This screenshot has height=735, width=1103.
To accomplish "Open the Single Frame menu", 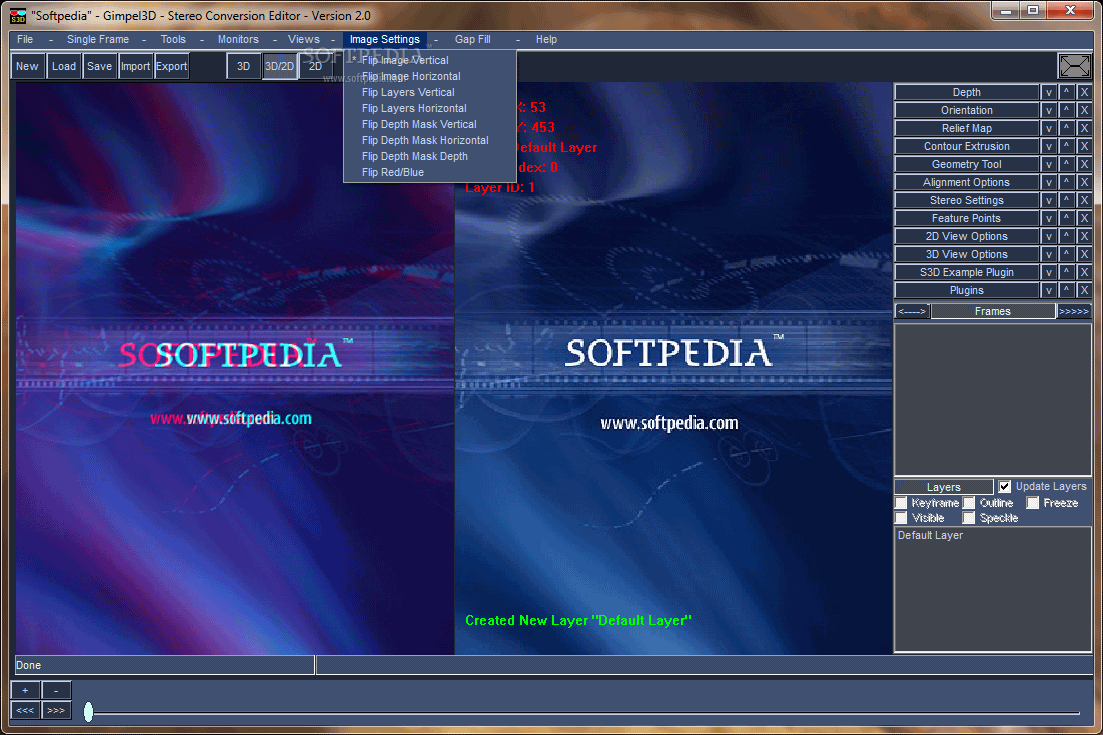I will point(98,39).
